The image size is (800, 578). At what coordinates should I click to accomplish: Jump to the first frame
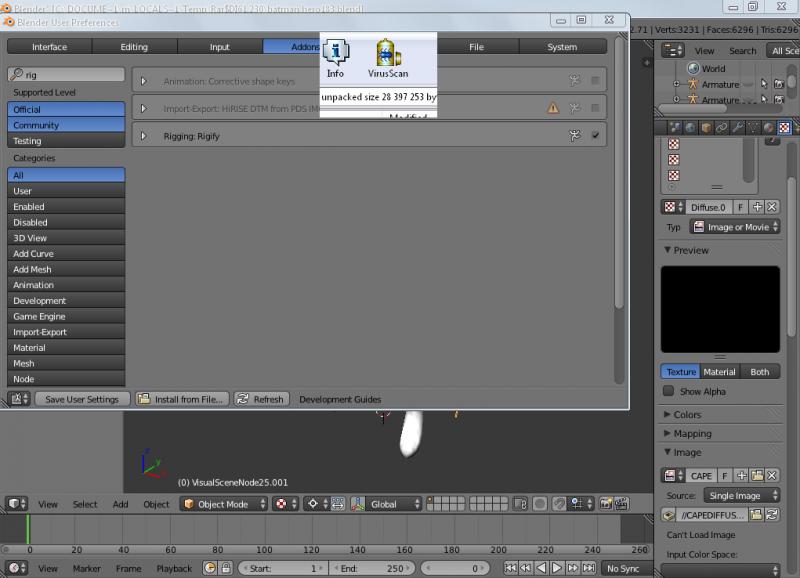click(510, 568)
